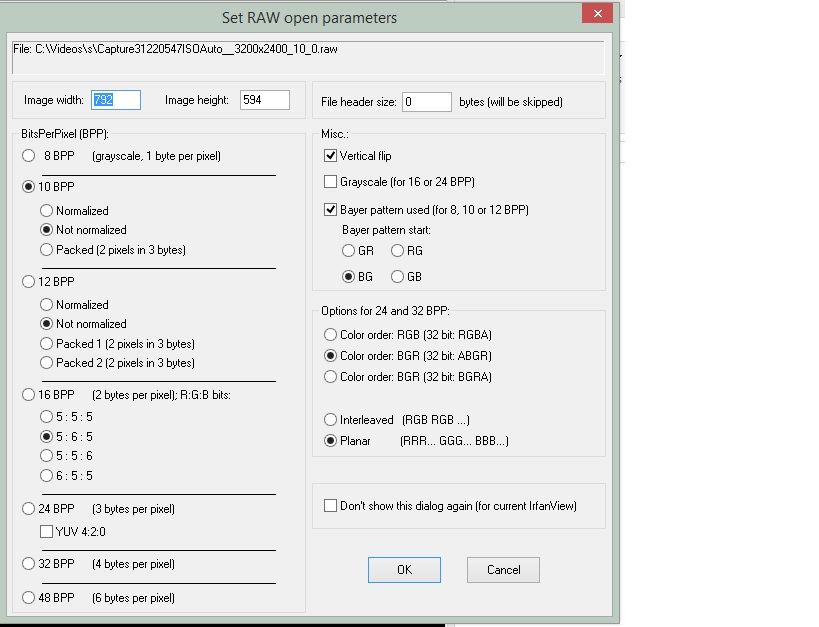The width and height of the screenshot is (819, 627).
Task: Click the Image height input field
Action: coord(265,100)
